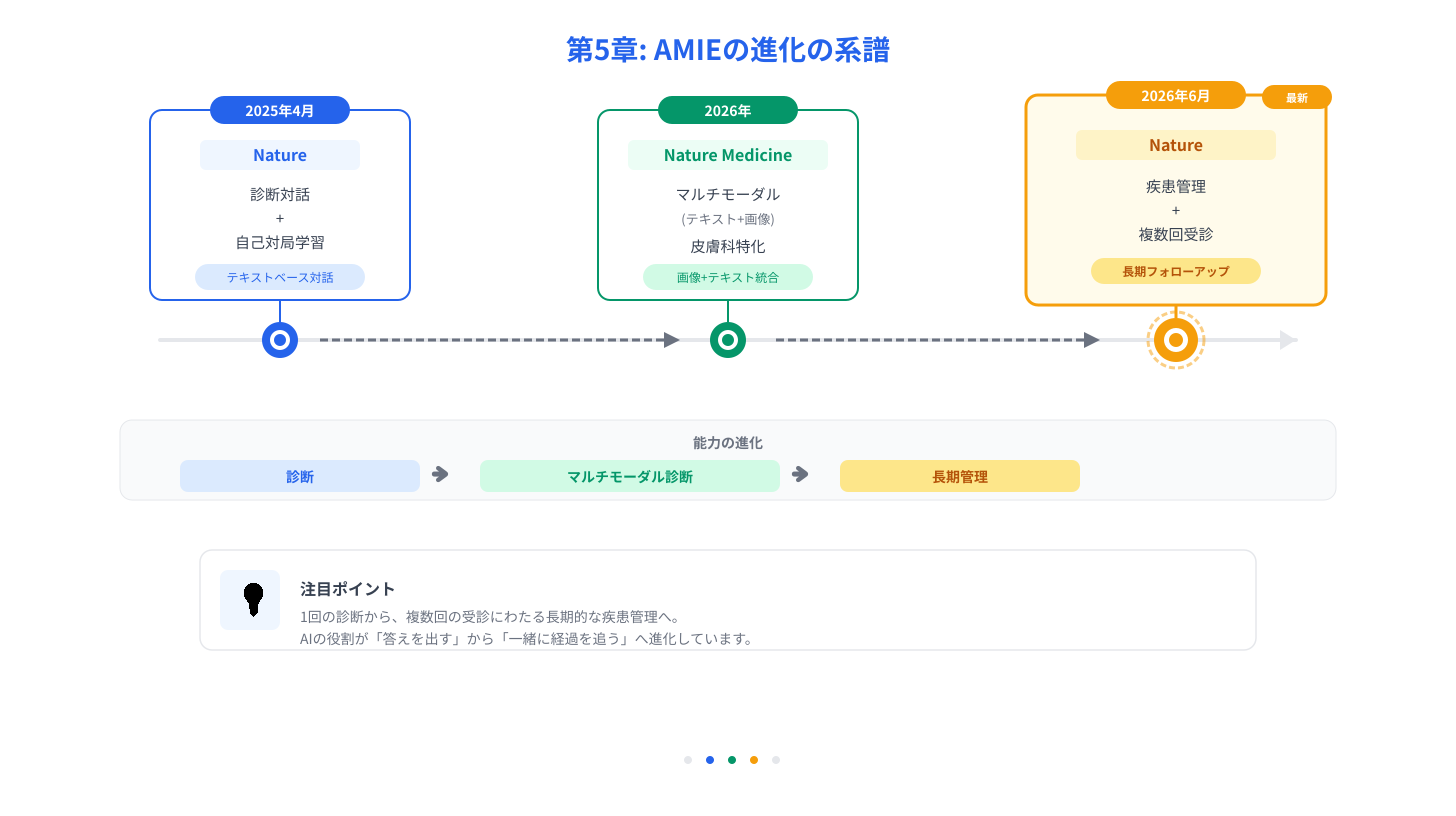The image size is (1456, 816).
Task: Select the 長期管理 capability chip
Action: pyautogui.click(x=960, y=476)
